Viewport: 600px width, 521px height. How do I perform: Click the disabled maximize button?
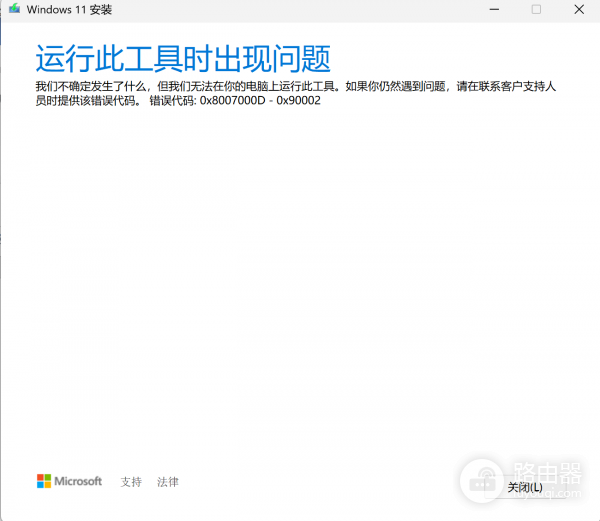tap(536, 9)
